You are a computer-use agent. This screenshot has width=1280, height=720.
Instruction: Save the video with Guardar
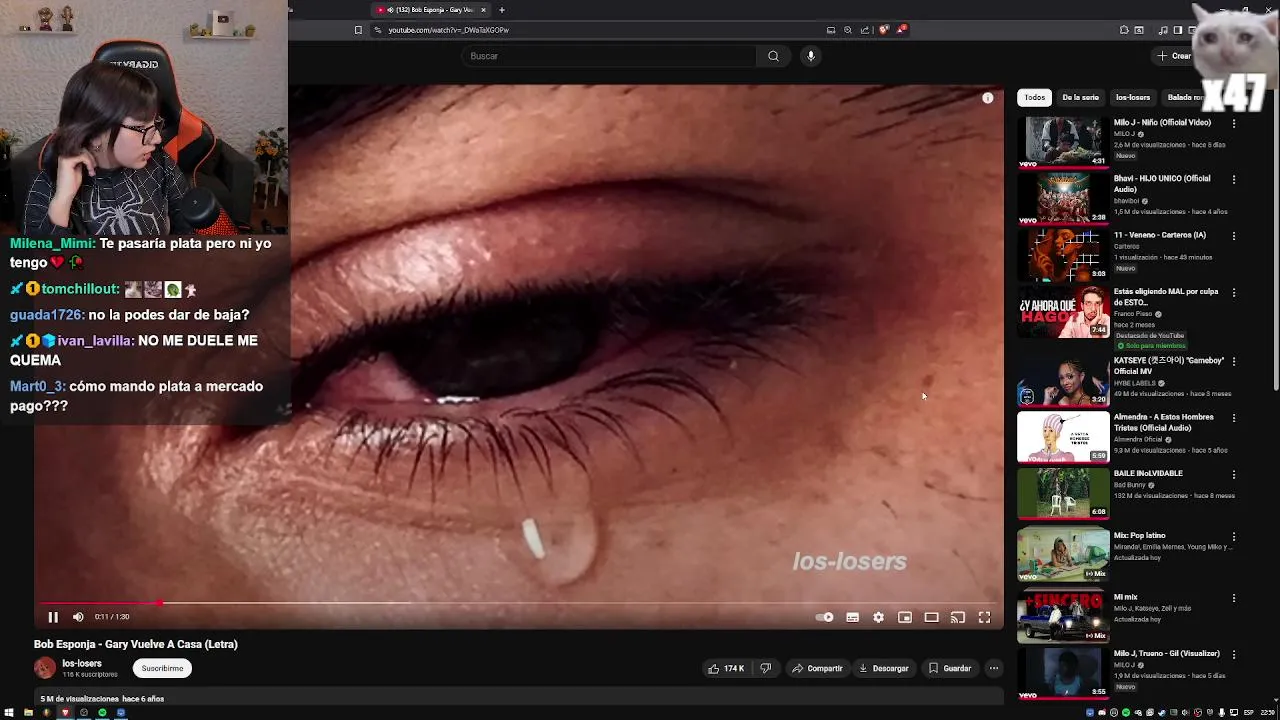pos(949,668)
